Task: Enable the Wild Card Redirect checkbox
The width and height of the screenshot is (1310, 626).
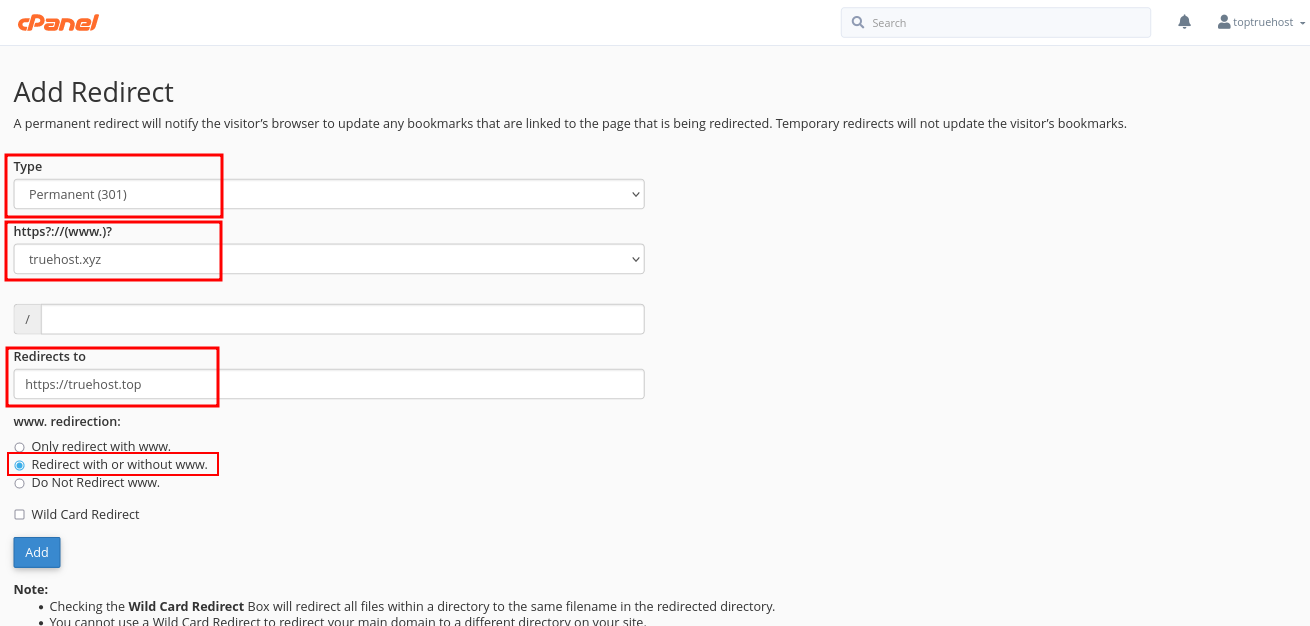Action: click(x=19, y=514)
